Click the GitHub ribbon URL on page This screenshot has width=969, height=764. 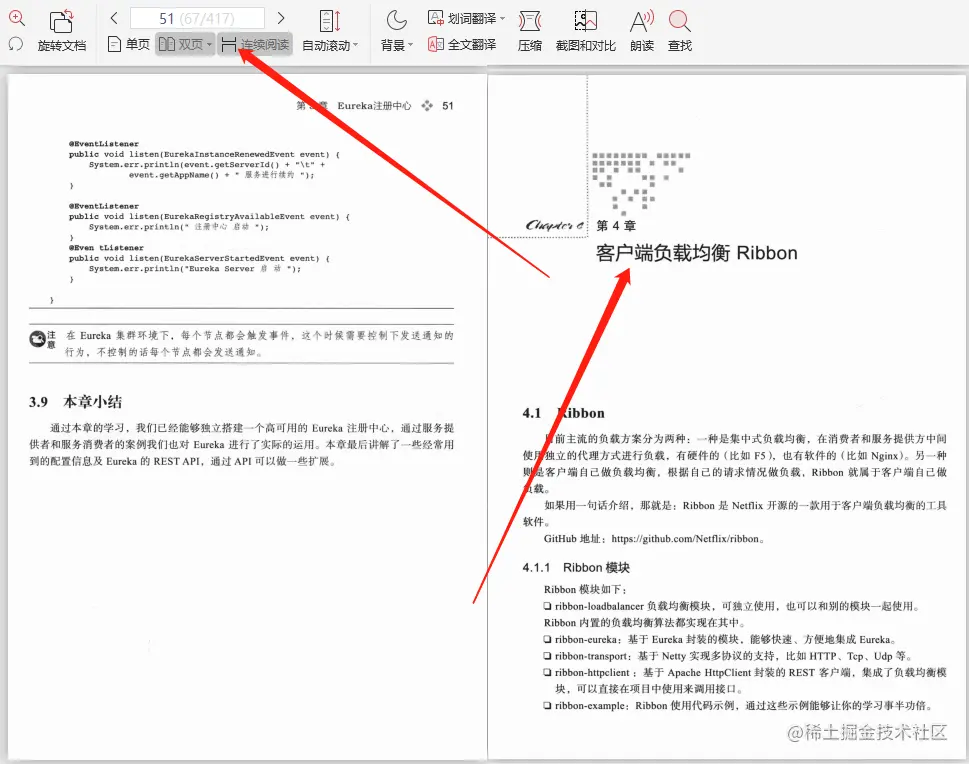click(x=685, y=539)
